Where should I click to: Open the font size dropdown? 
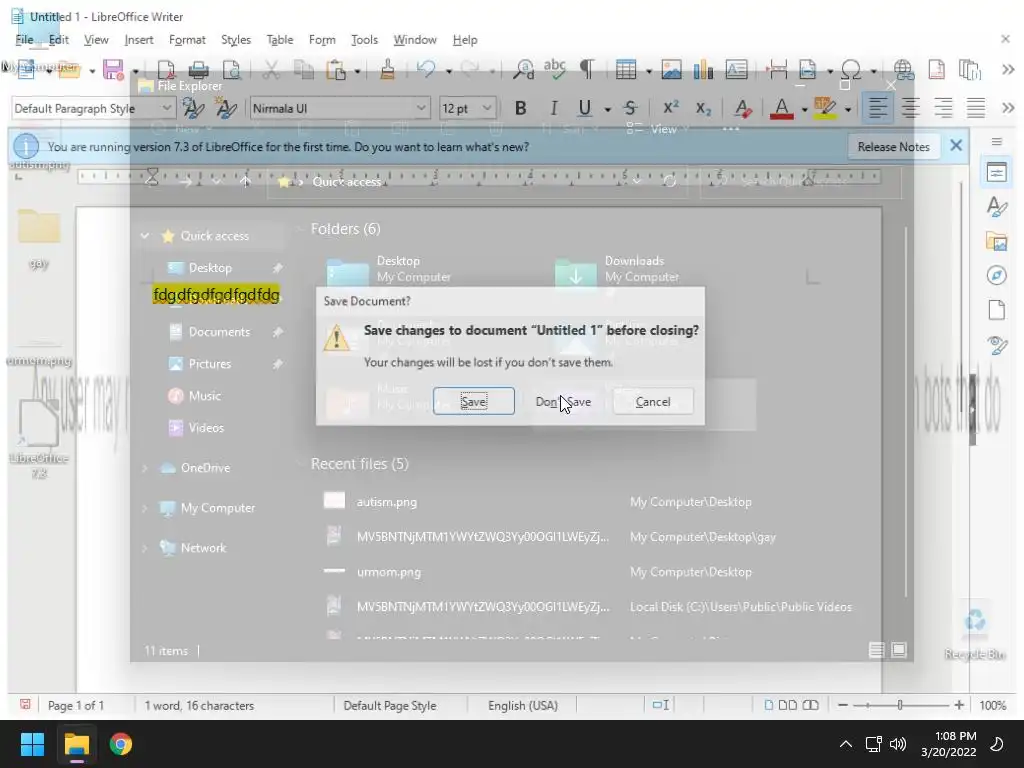(x=487, y=108)
